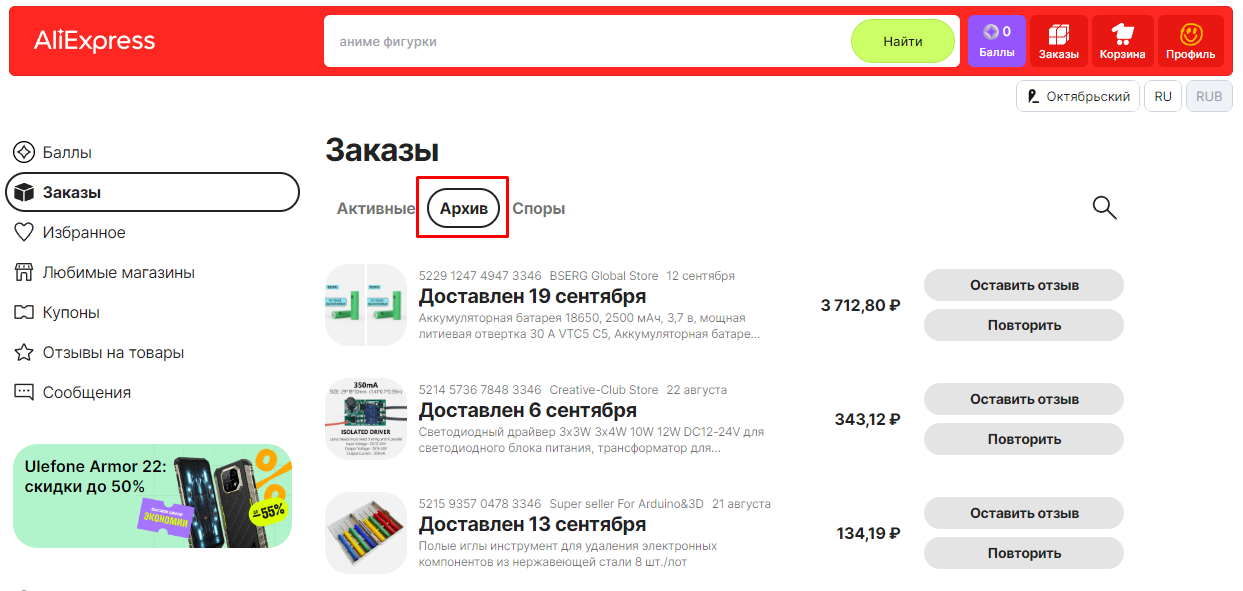Visit Creative-Club Store link

pos(604,390)
